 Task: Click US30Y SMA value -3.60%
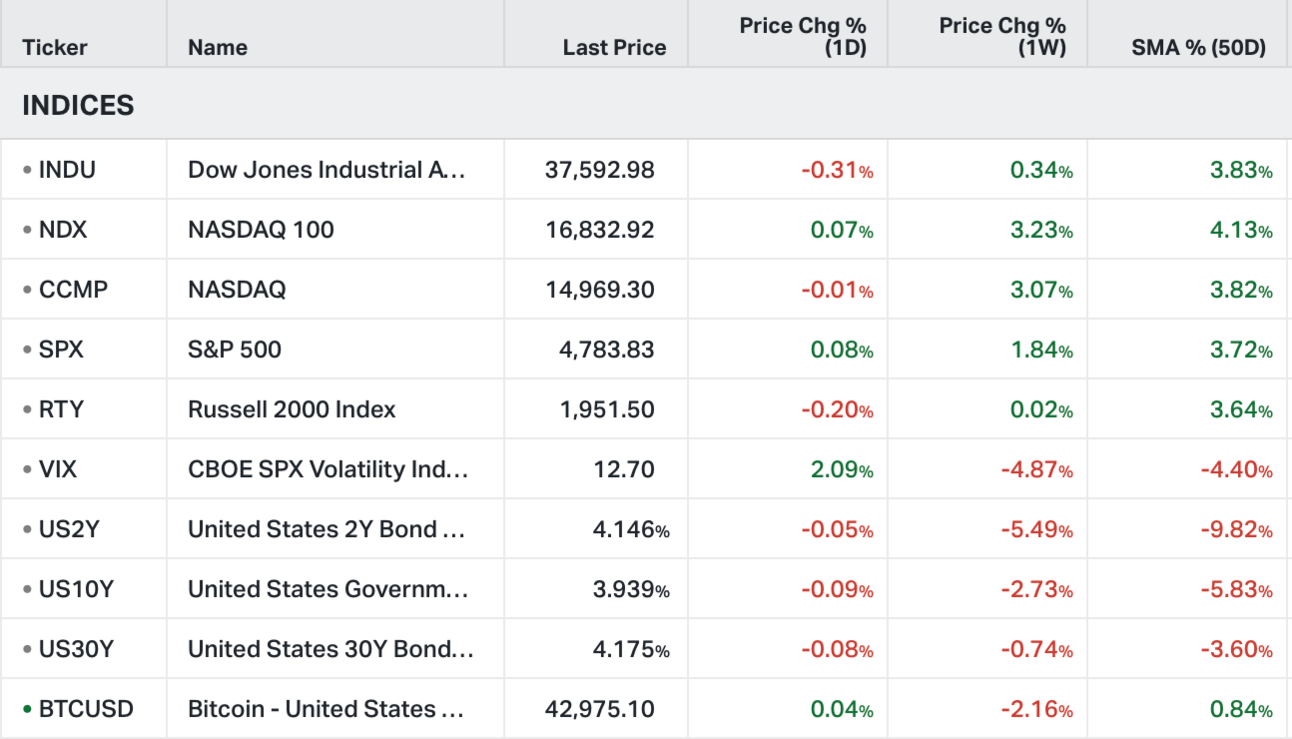pos(1236,650)
